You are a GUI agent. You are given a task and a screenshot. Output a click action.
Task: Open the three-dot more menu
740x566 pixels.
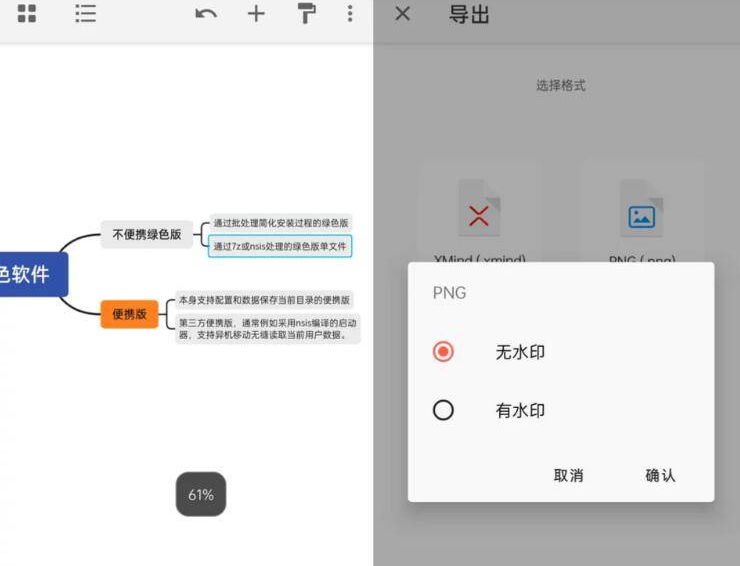350,14
